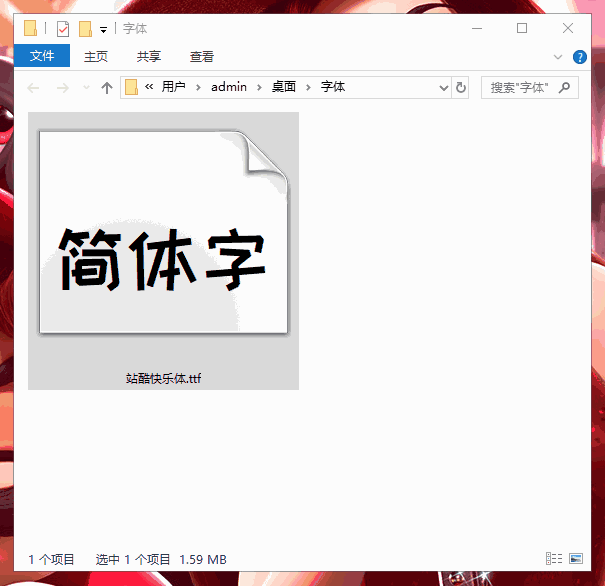Refresh the current folder view
Viewport: 605px width, 586px height.
click(x=461, y=88)
